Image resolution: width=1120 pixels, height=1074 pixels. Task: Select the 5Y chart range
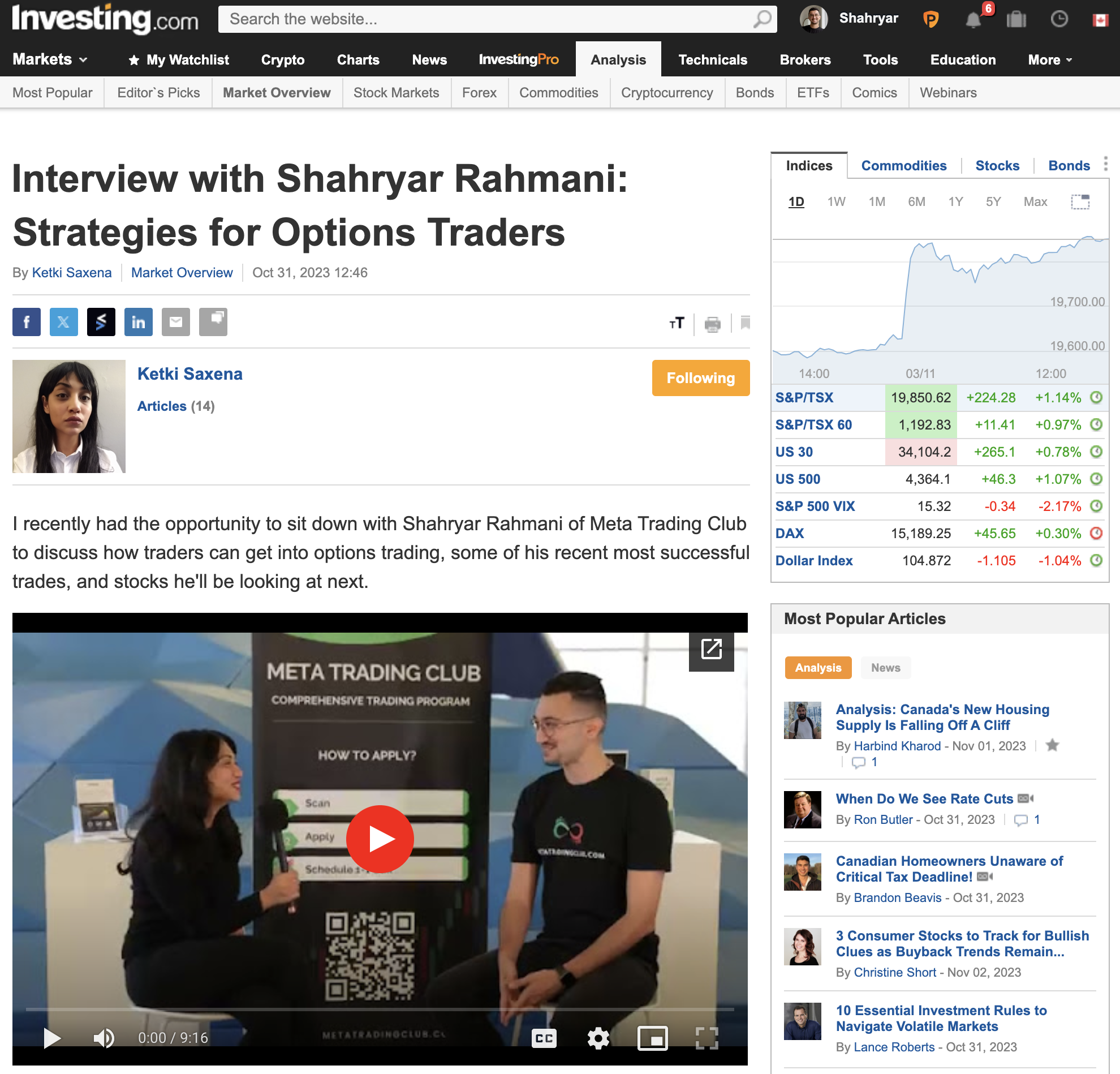click(993, 202)
